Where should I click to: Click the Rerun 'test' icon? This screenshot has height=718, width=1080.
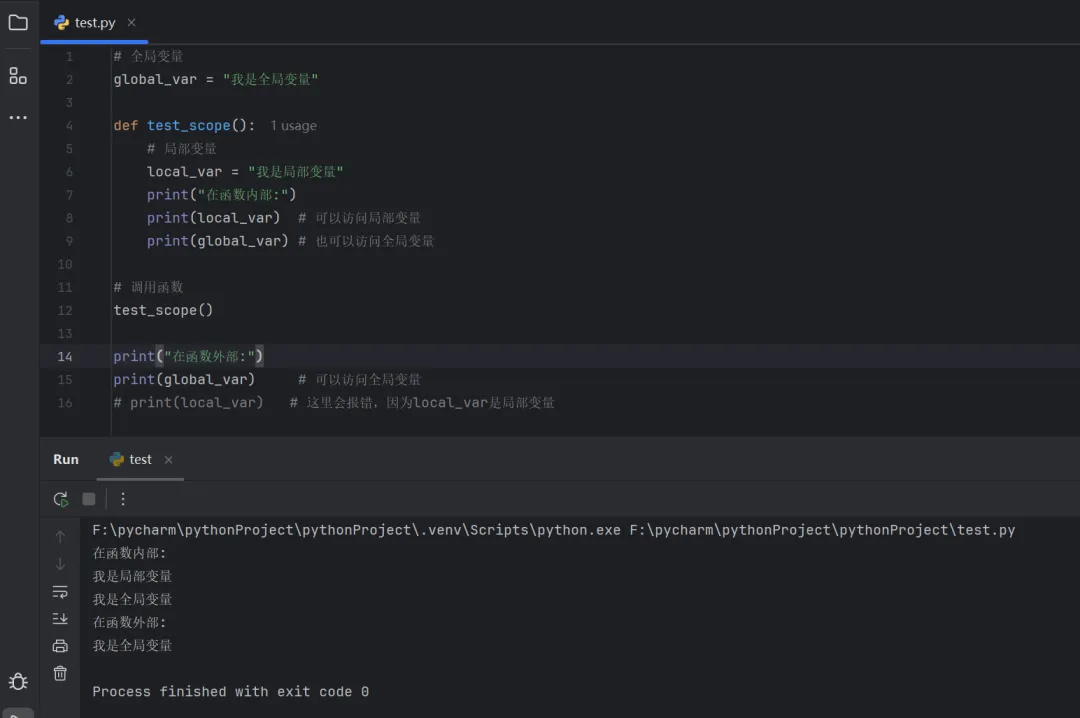click(x=61, y=499)
